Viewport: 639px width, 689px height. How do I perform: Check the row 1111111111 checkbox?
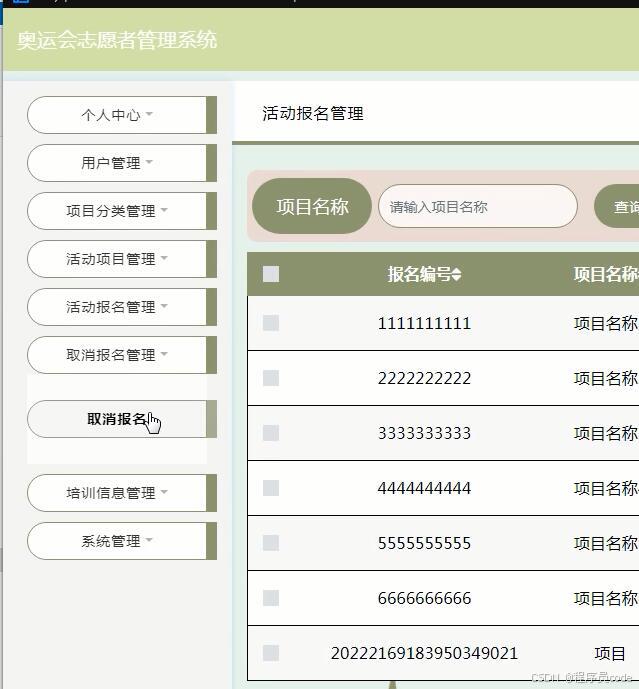point(271,323)
